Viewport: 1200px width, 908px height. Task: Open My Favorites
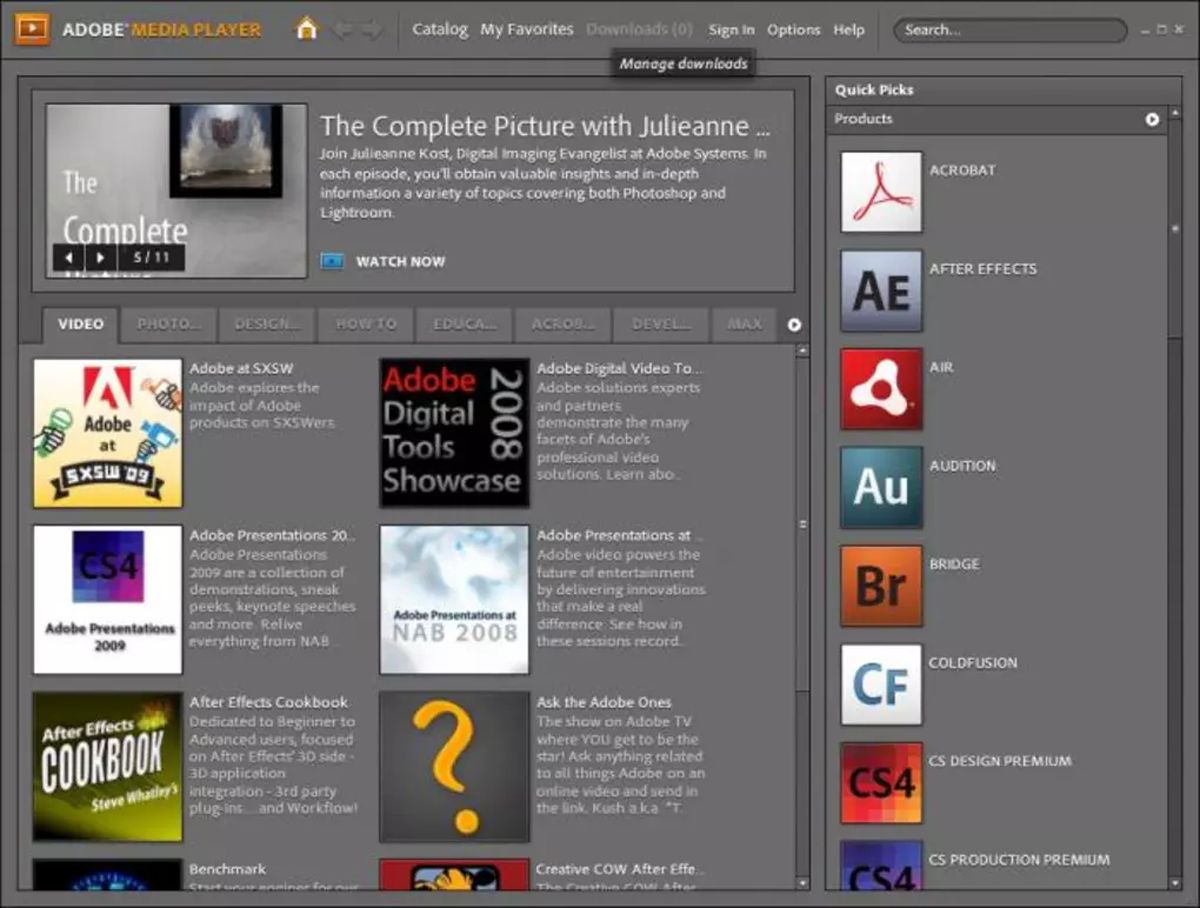527,29
